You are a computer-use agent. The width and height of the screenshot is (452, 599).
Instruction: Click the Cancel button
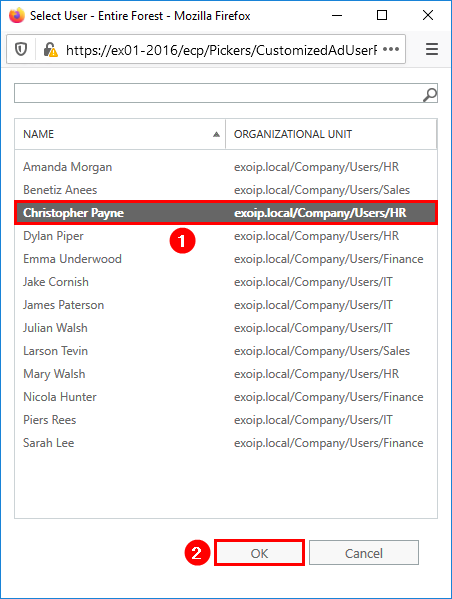coord(364,553)
